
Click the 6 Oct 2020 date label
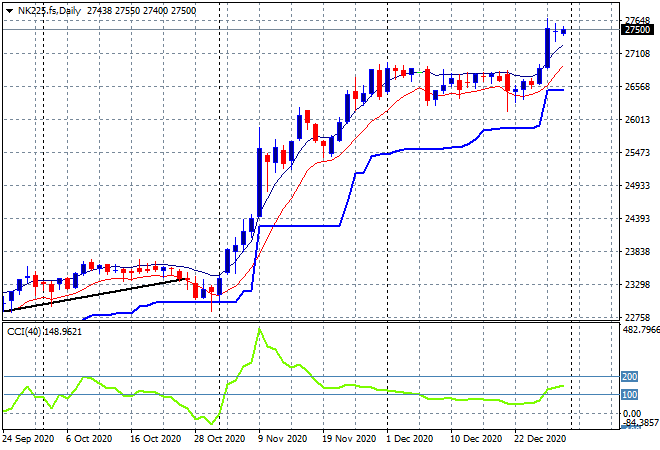tap(89, 439)
